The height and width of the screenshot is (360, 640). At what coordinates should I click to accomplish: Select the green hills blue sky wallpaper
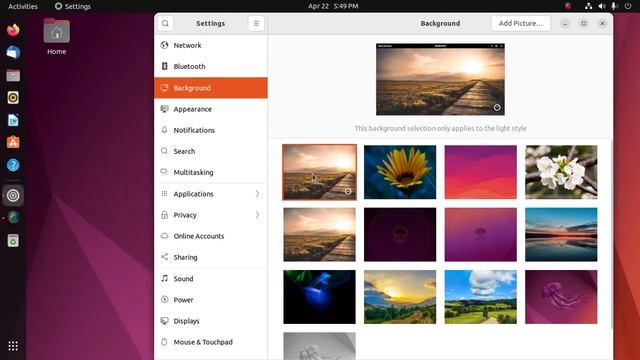480,297
